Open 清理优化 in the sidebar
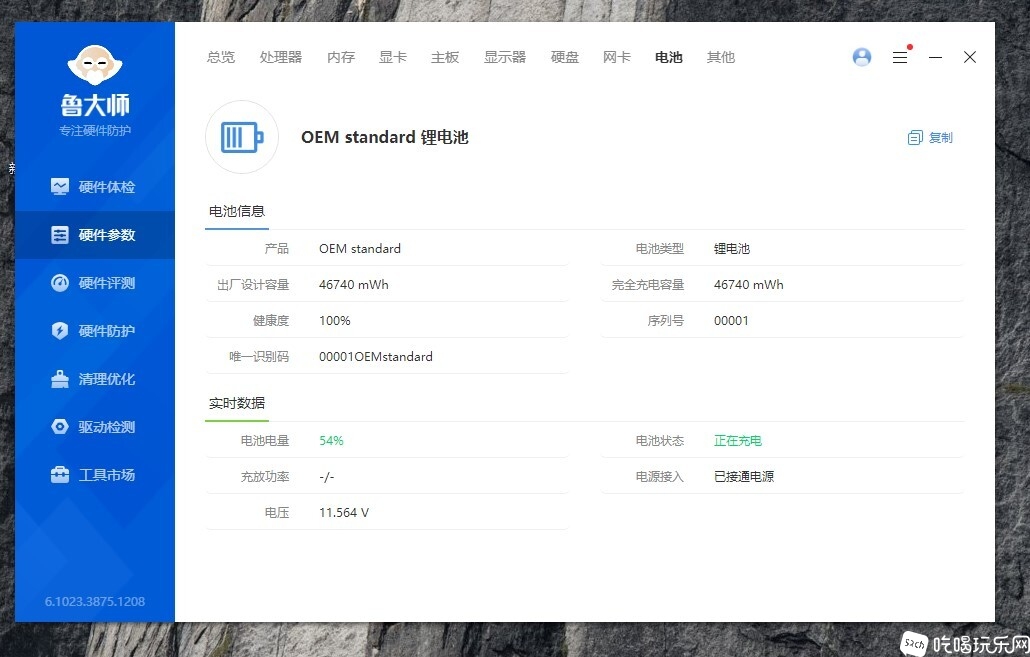Viewport: 1030px width, 657px height. click(x=95, y=379)
